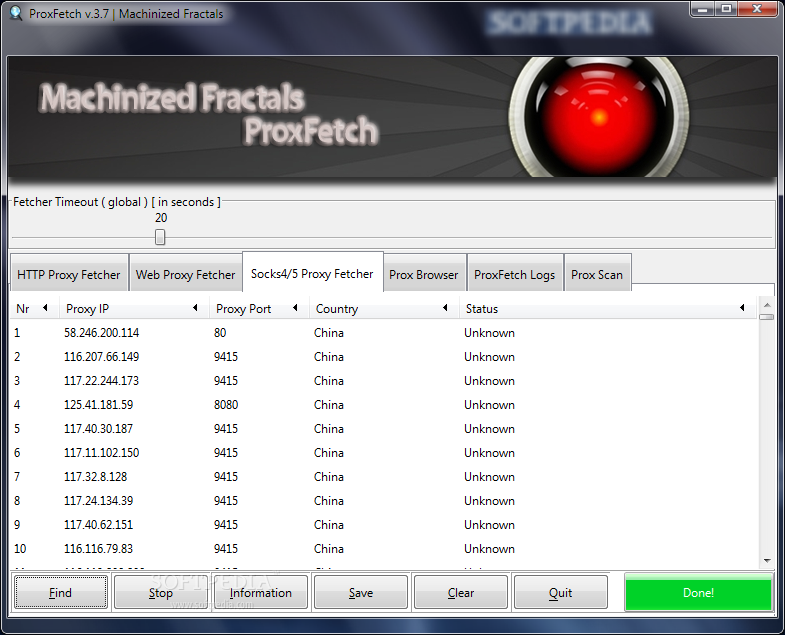Switch to the Web Proxy Fetcher tab
785x635 pixels.
[185, 274]
